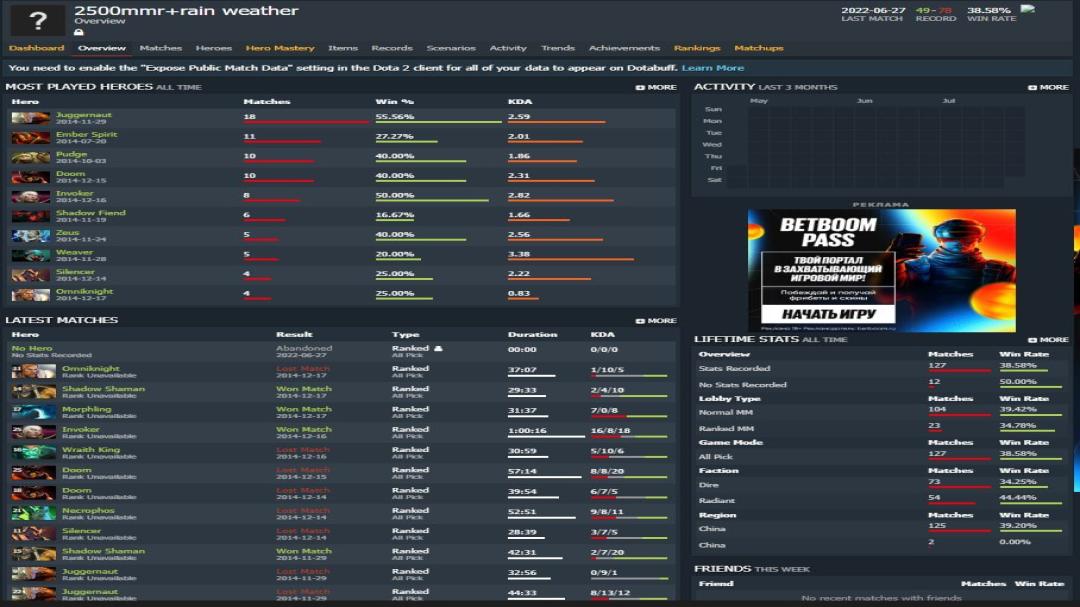This screenshot has height=607, width=1080.
Task: Click Juggernaut 55.56% win rate value
Action: click(395, 117)
